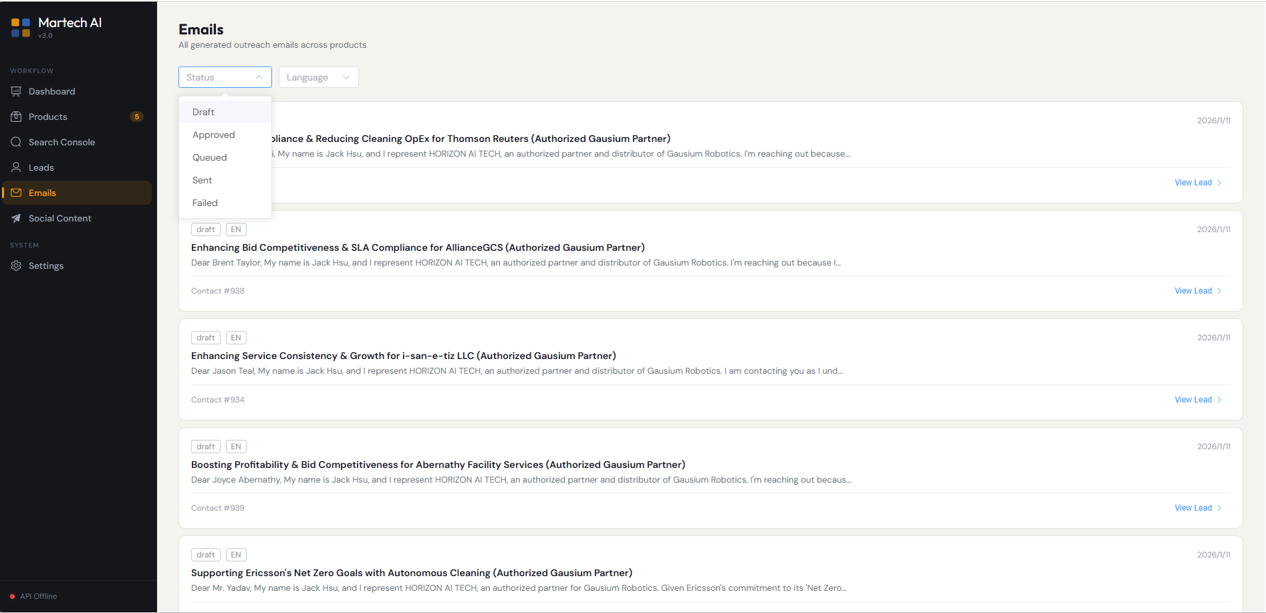The height and width of the screenshot is (613, 1266).
Task: Open the i-san-e-tiz LLC email subject
Action: coord(403,356)
